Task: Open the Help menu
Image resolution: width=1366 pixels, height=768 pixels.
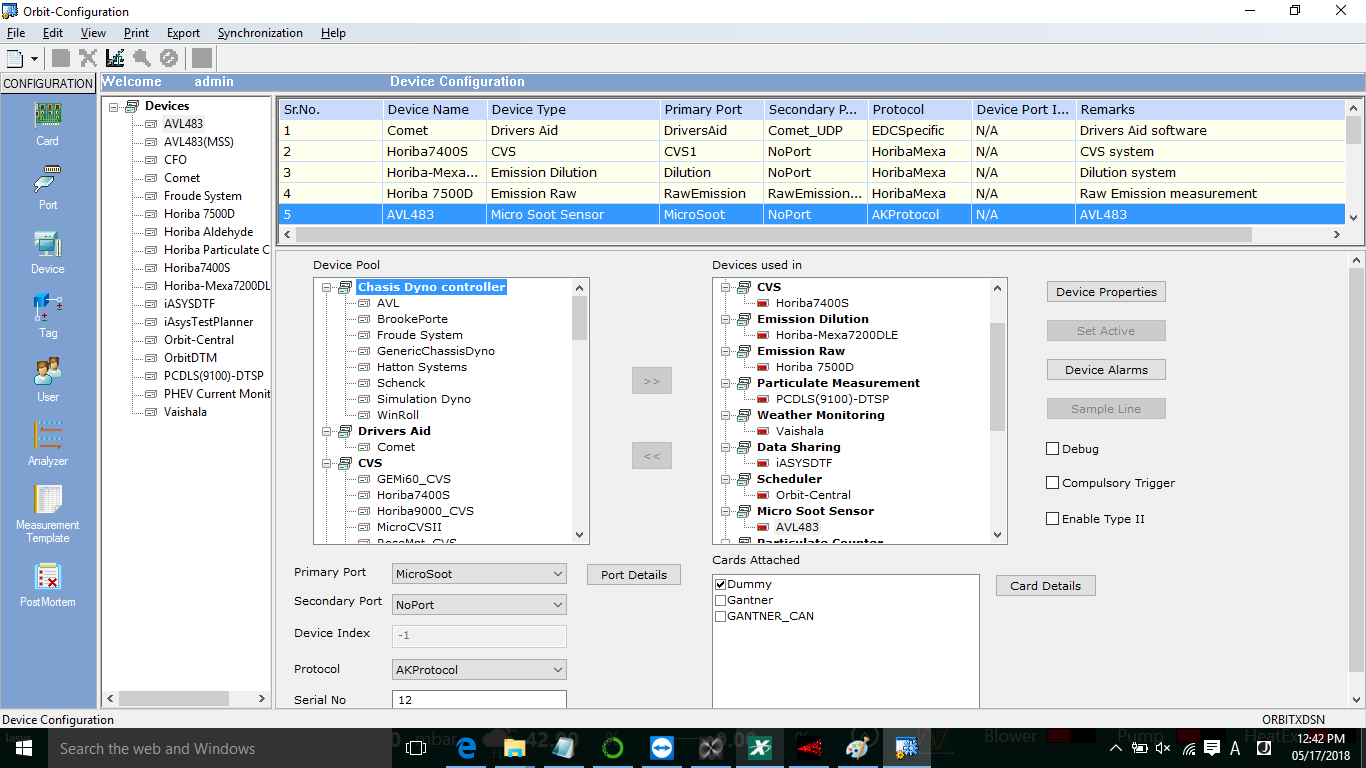Action: pyautogui.click(x=333, y=33)
